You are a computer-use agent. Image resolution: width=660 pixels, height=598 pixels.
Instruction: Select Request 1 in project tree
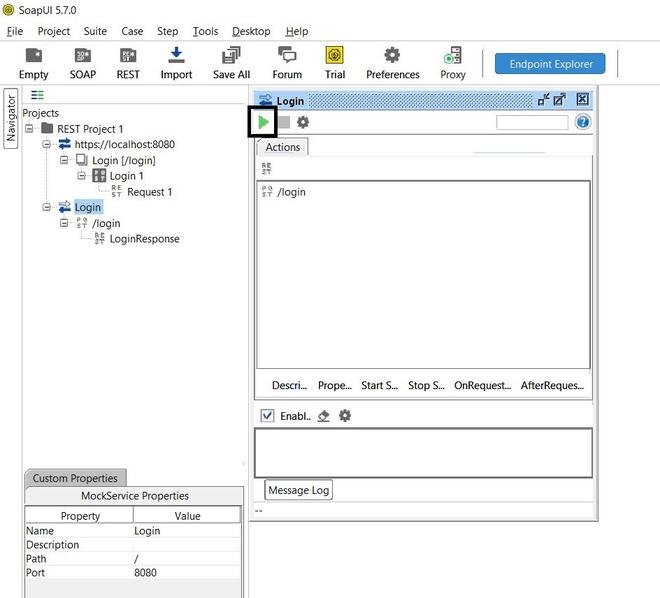tap(149, 192)
